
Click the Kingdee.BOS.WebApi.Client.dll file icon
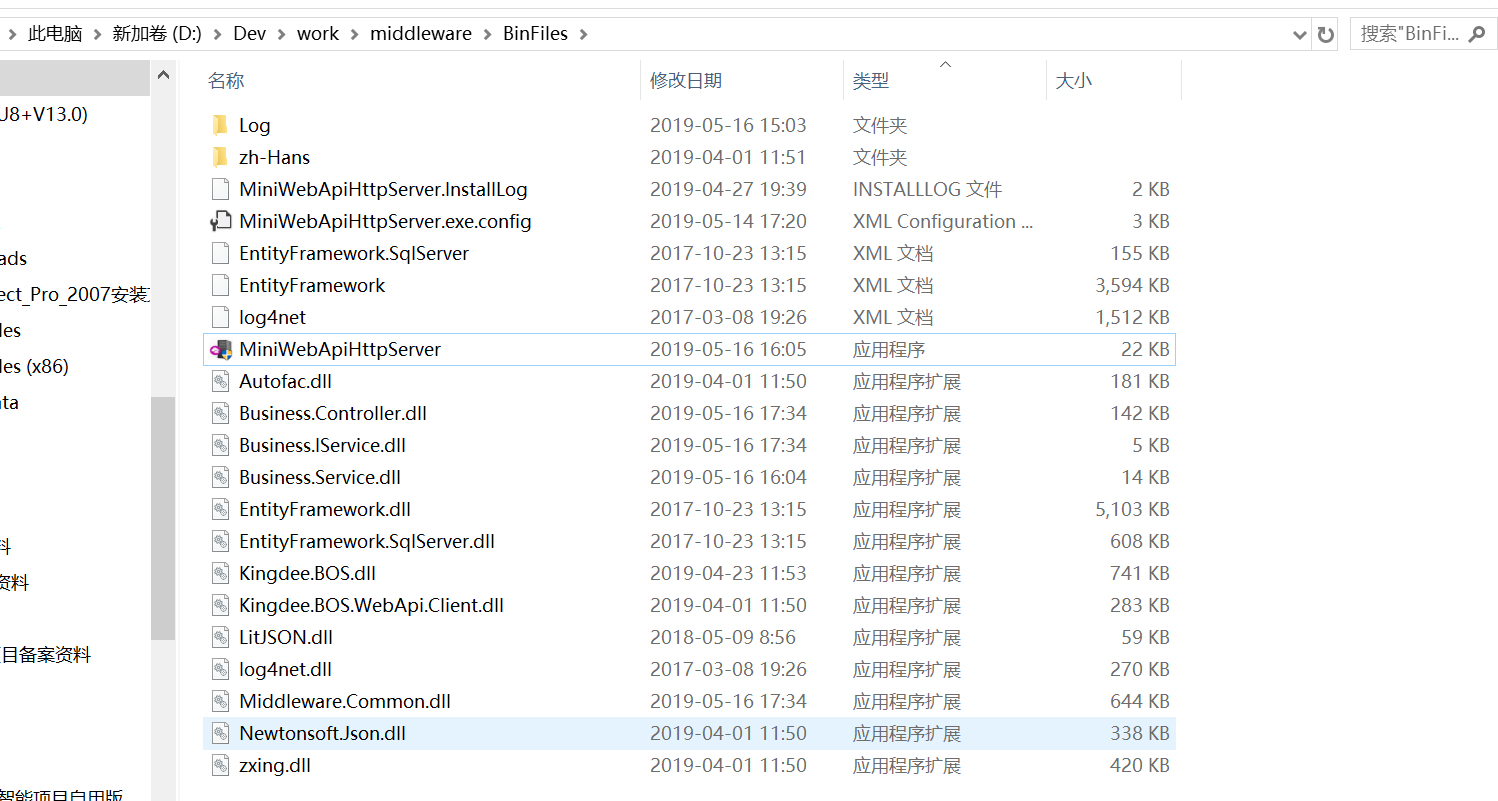pos(221,605)
